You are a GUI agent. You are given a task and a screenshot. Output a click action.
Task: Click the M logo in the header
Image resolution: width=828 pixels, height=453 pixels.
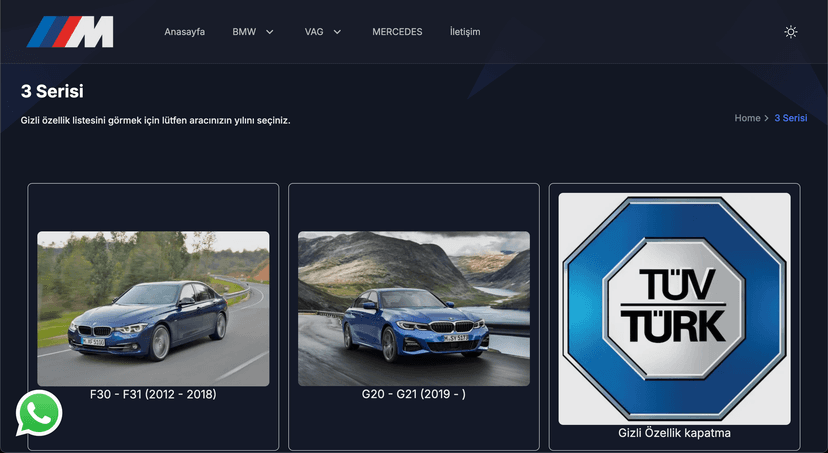[x=70, y=32]
